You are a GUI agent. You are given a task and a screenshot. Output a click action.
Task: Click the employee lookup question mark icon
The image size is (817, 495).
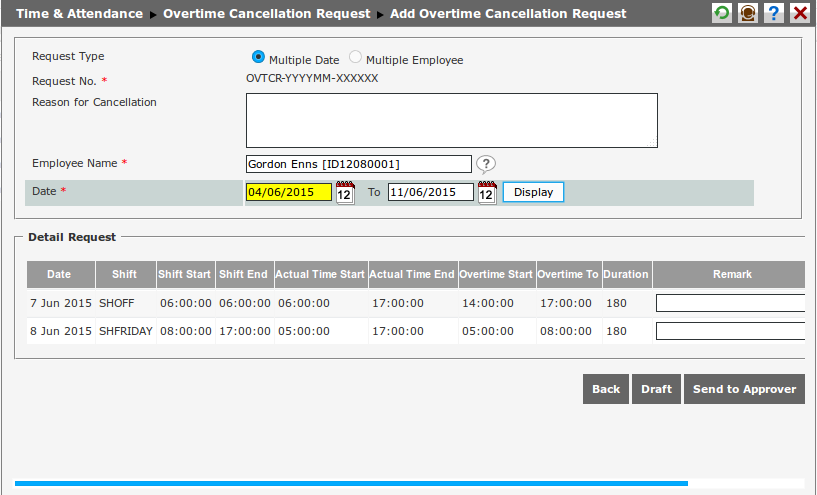tap(485, 164)
